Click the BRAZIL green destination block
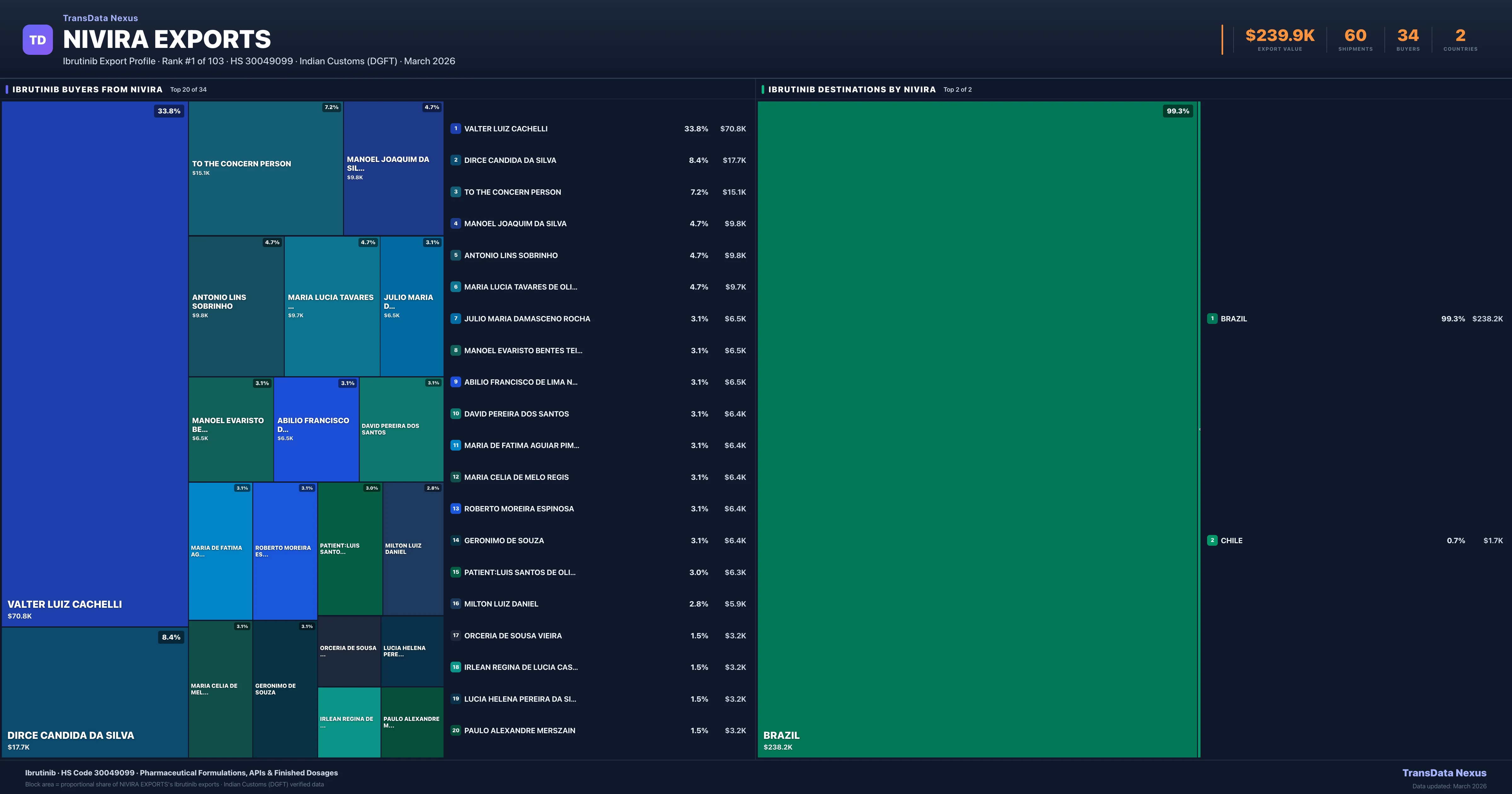This screenshot has height=794, width=1512. tap(974, 429)
